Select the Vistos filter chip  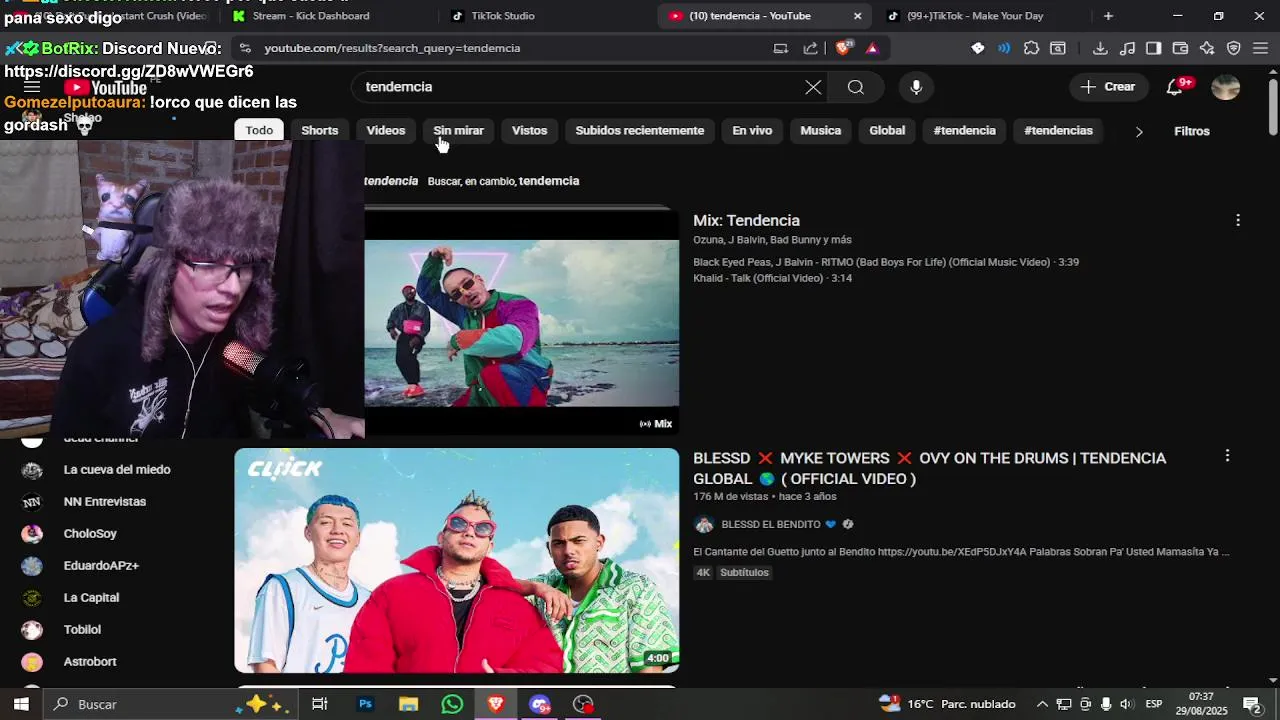530,131
